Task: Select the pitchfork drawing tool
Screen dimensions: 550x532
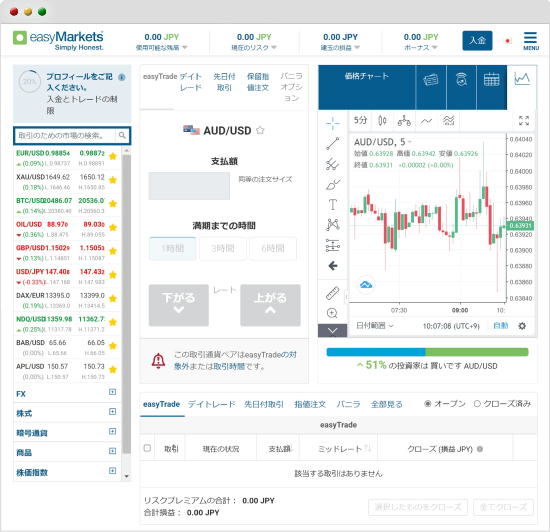Action: pos(333,164)
